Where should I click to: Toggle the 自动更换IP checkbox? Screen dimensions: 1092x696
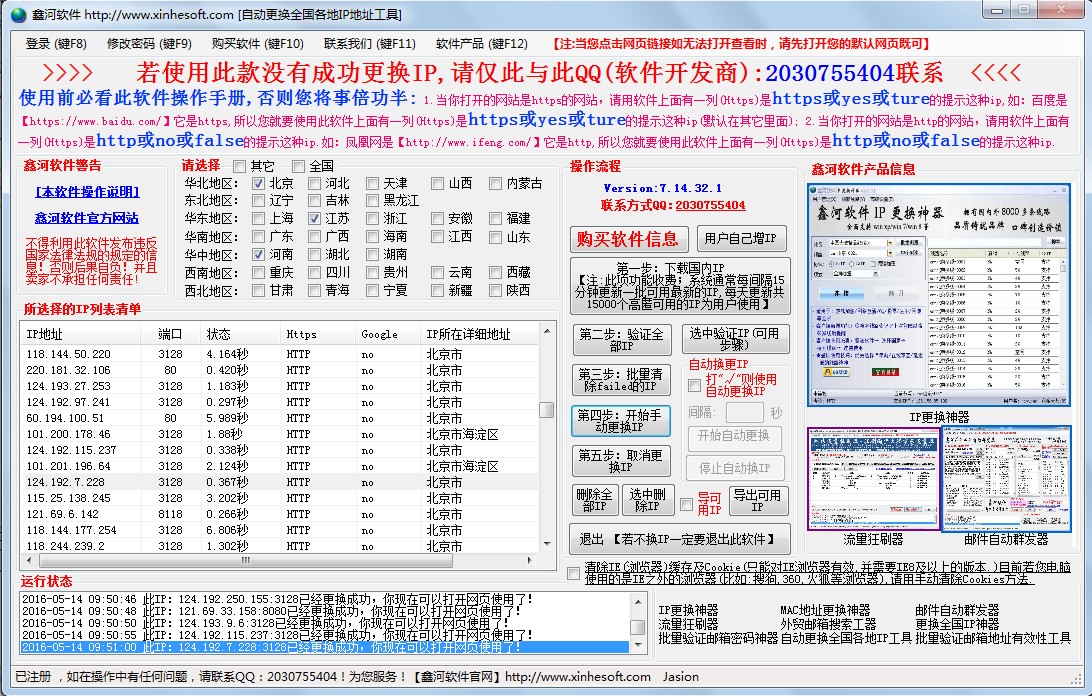pos(694,385)
